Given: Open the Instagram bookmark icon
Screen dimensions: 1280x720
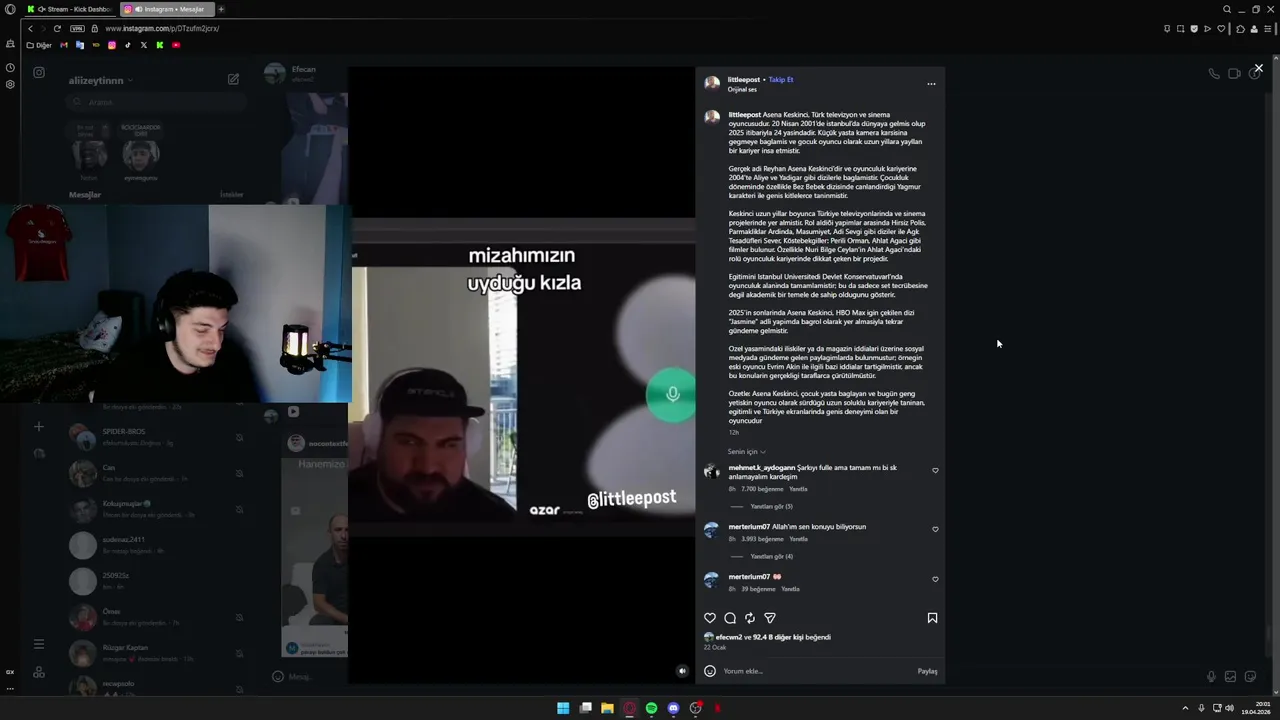Looking at the screenshot, I should click(x=112, y=45).
